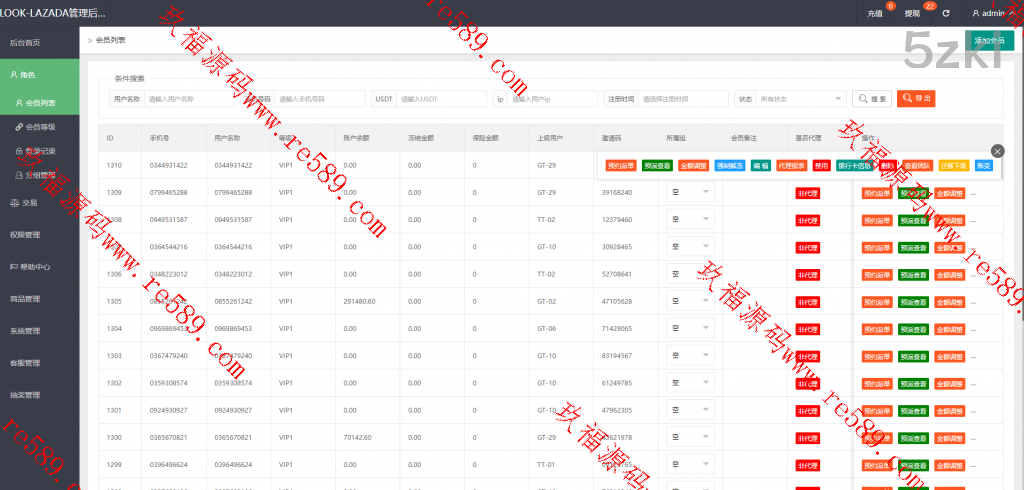
Task: Click the 用户名称 search input field
Action: pyautogui.click(x=192, y=99)
